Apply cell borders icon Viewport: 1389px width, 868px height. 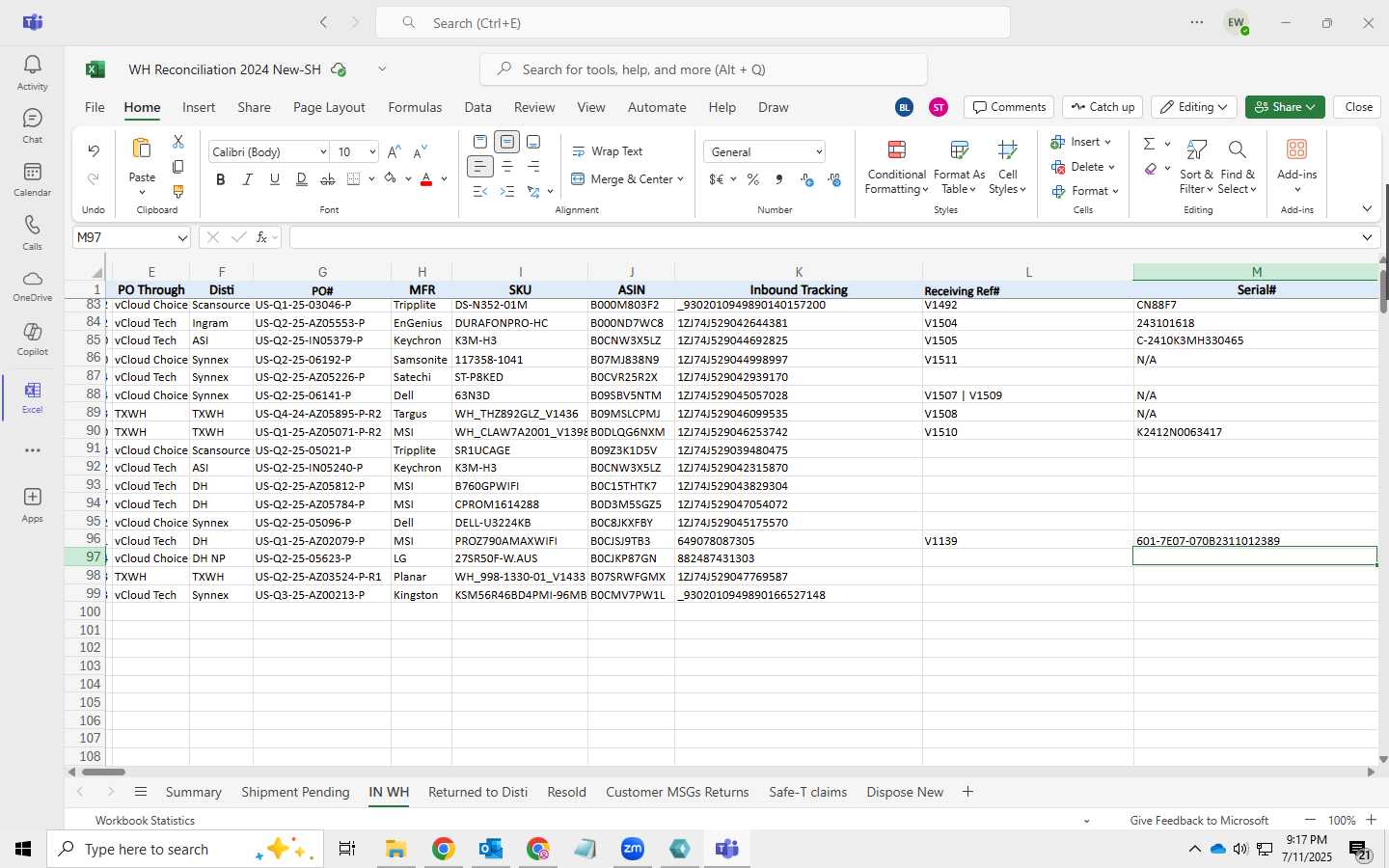tap(353, 179)
